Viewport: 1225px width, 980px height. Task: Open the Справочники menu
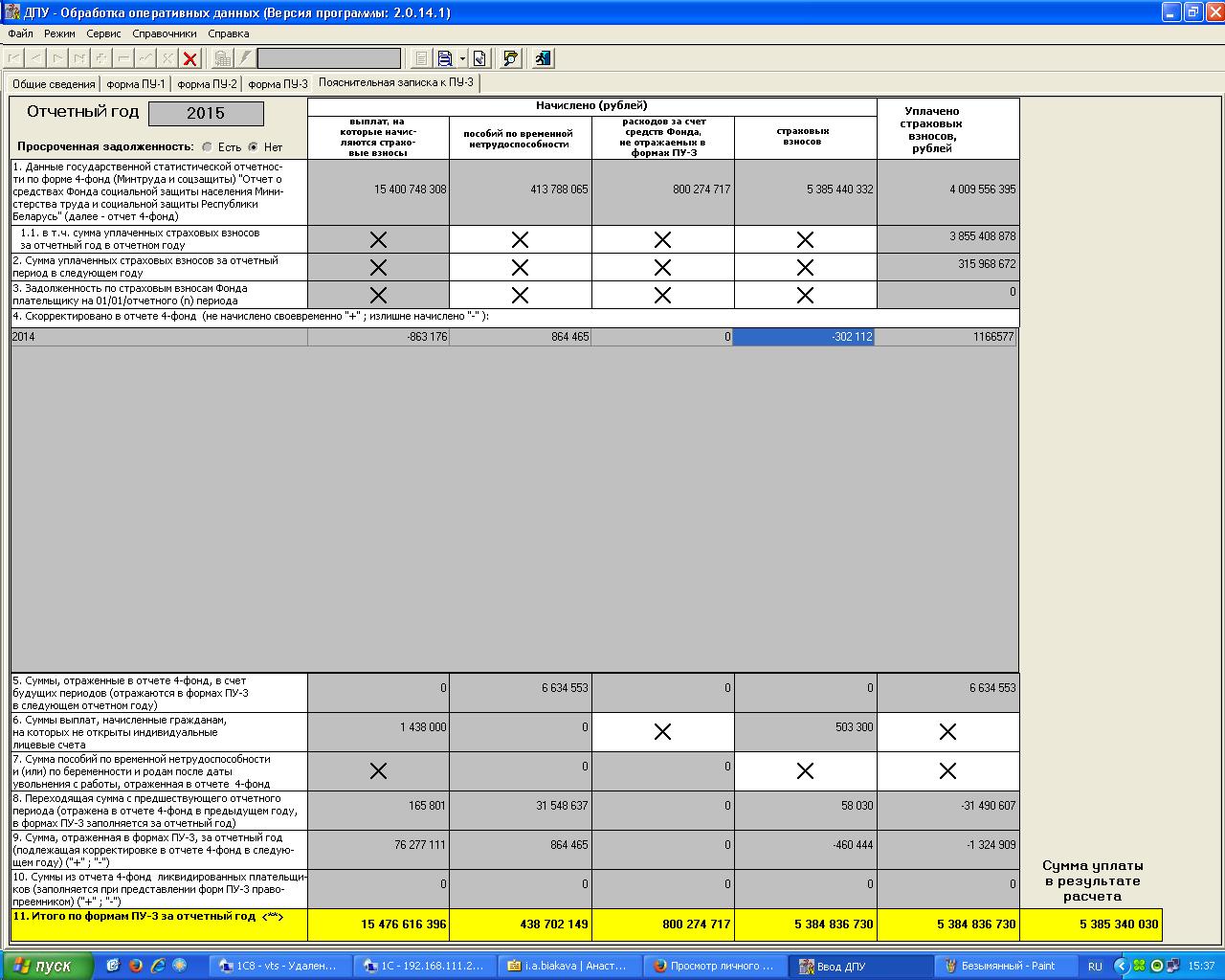(x=164, y=33)
